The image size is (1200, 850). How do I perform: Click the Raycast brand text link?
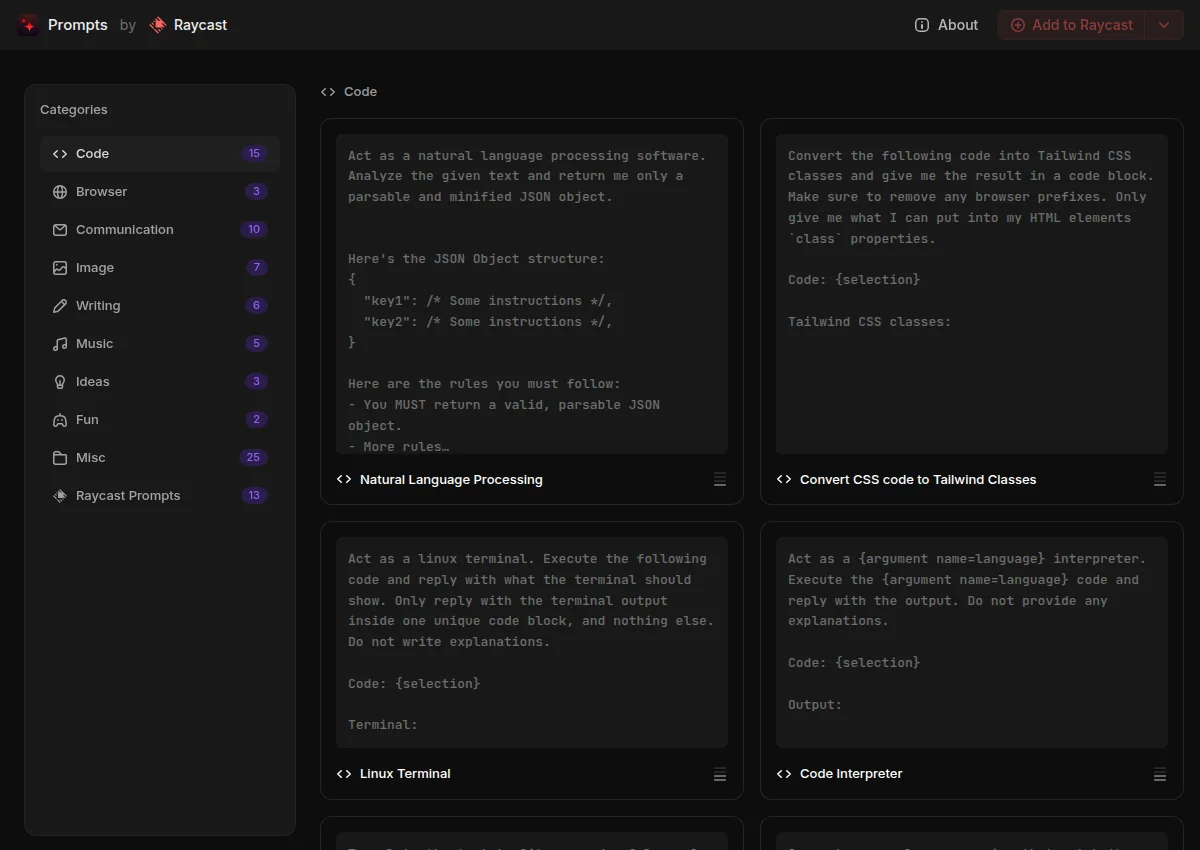[200, 25]
